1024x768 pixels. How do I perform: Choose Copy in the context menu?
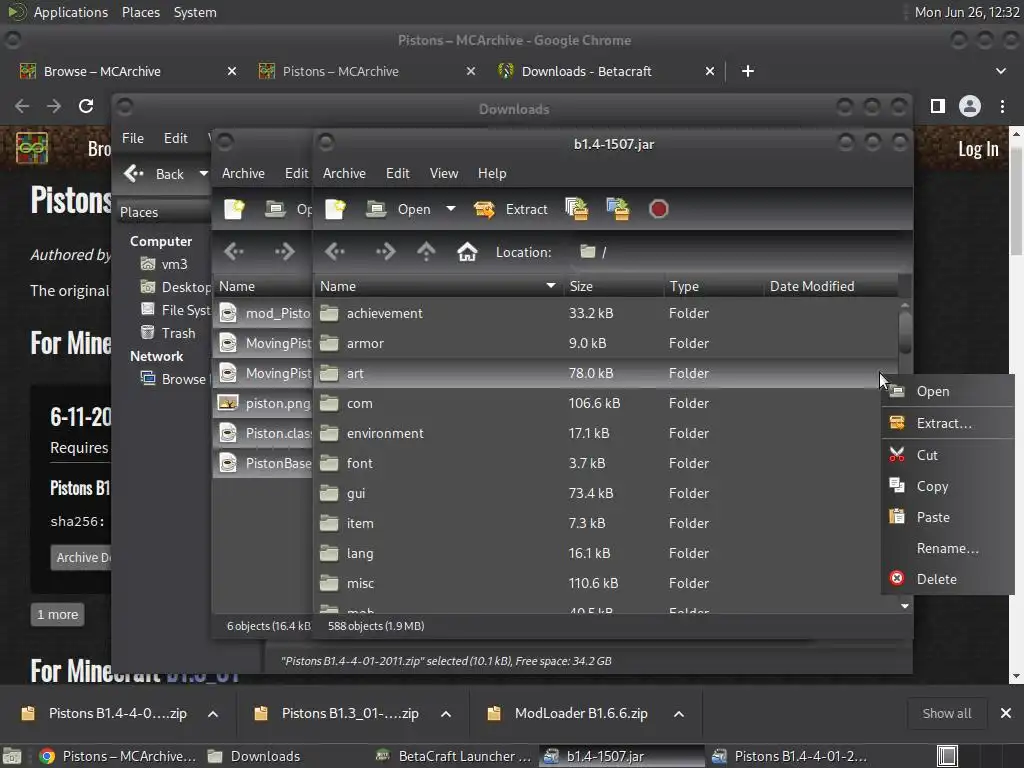tap(947, 486)
